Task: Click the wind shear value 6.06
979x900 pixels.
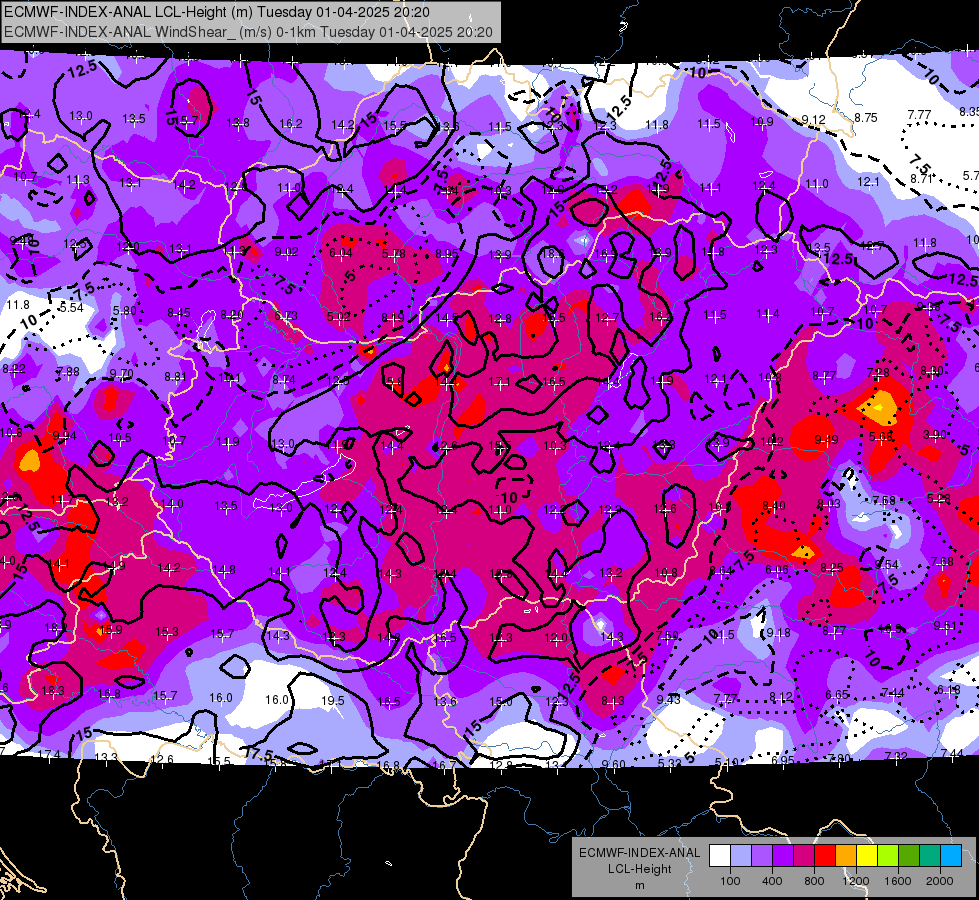Action: 777,570
